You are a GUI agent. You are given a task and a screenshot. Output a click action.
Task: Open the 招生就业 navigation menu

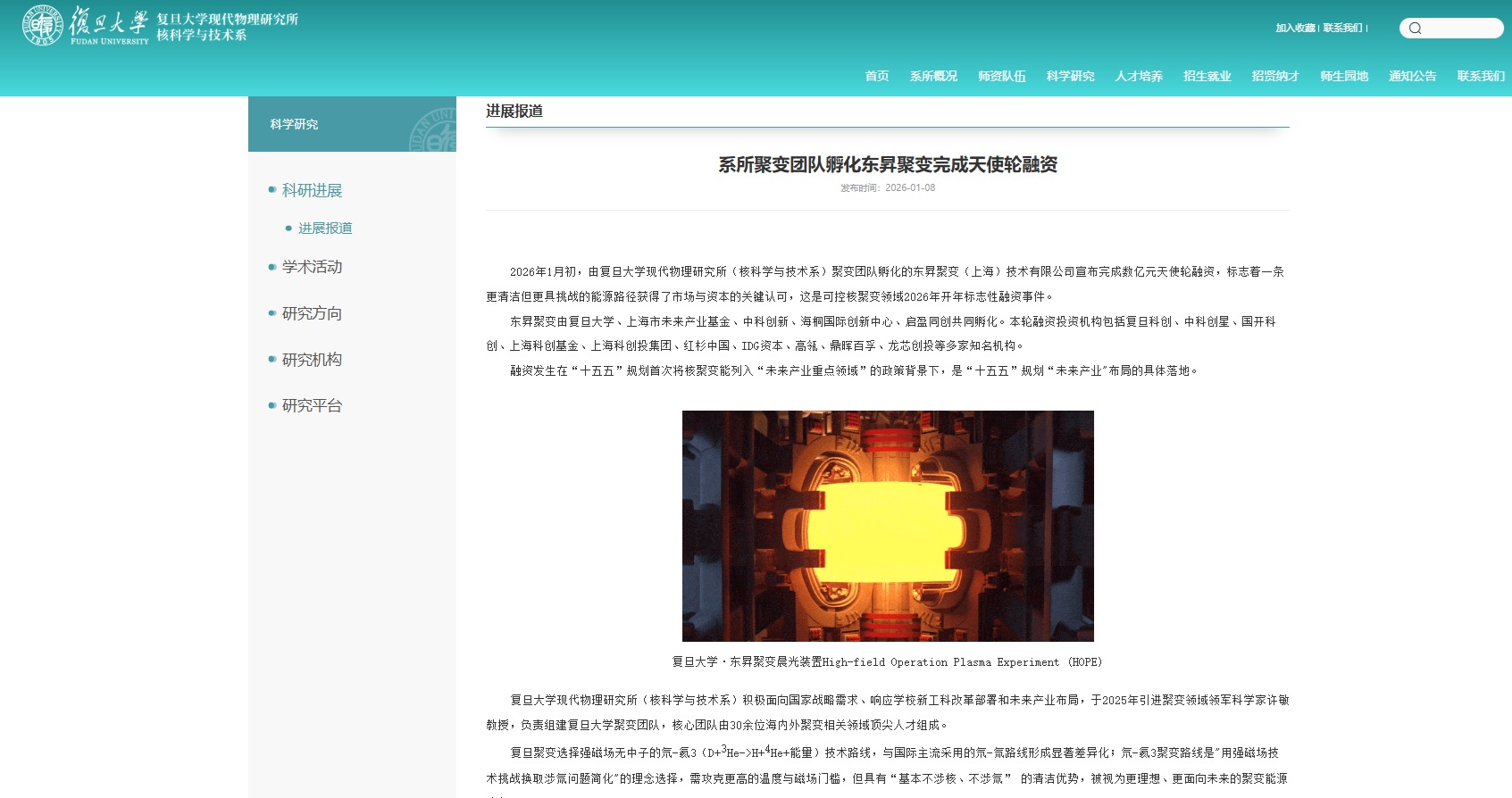click(1207, 76)
